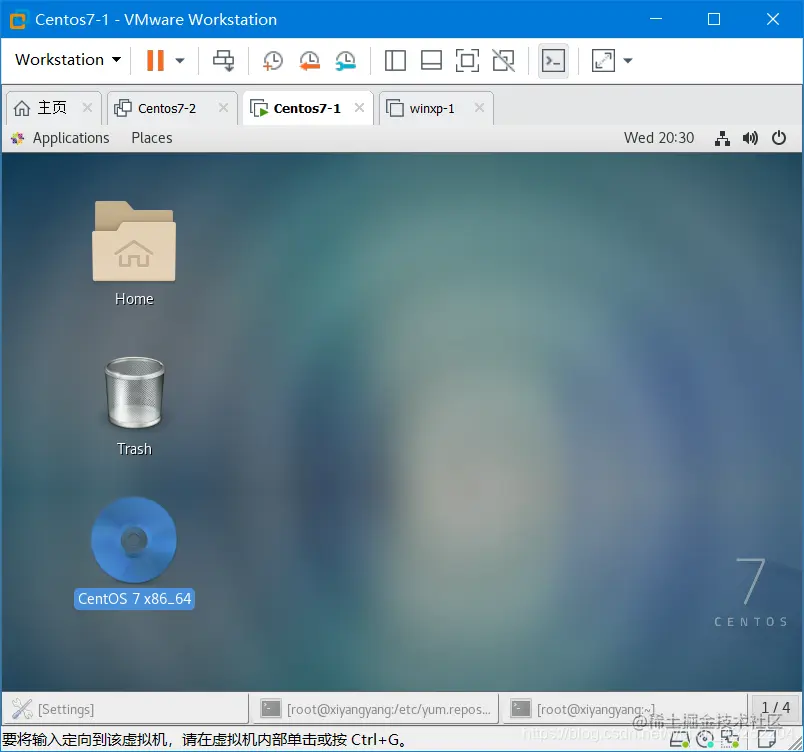804x752 pixels.
Task: Send Ctrl+Alt+Del to the VM
Action: [224, 60]
